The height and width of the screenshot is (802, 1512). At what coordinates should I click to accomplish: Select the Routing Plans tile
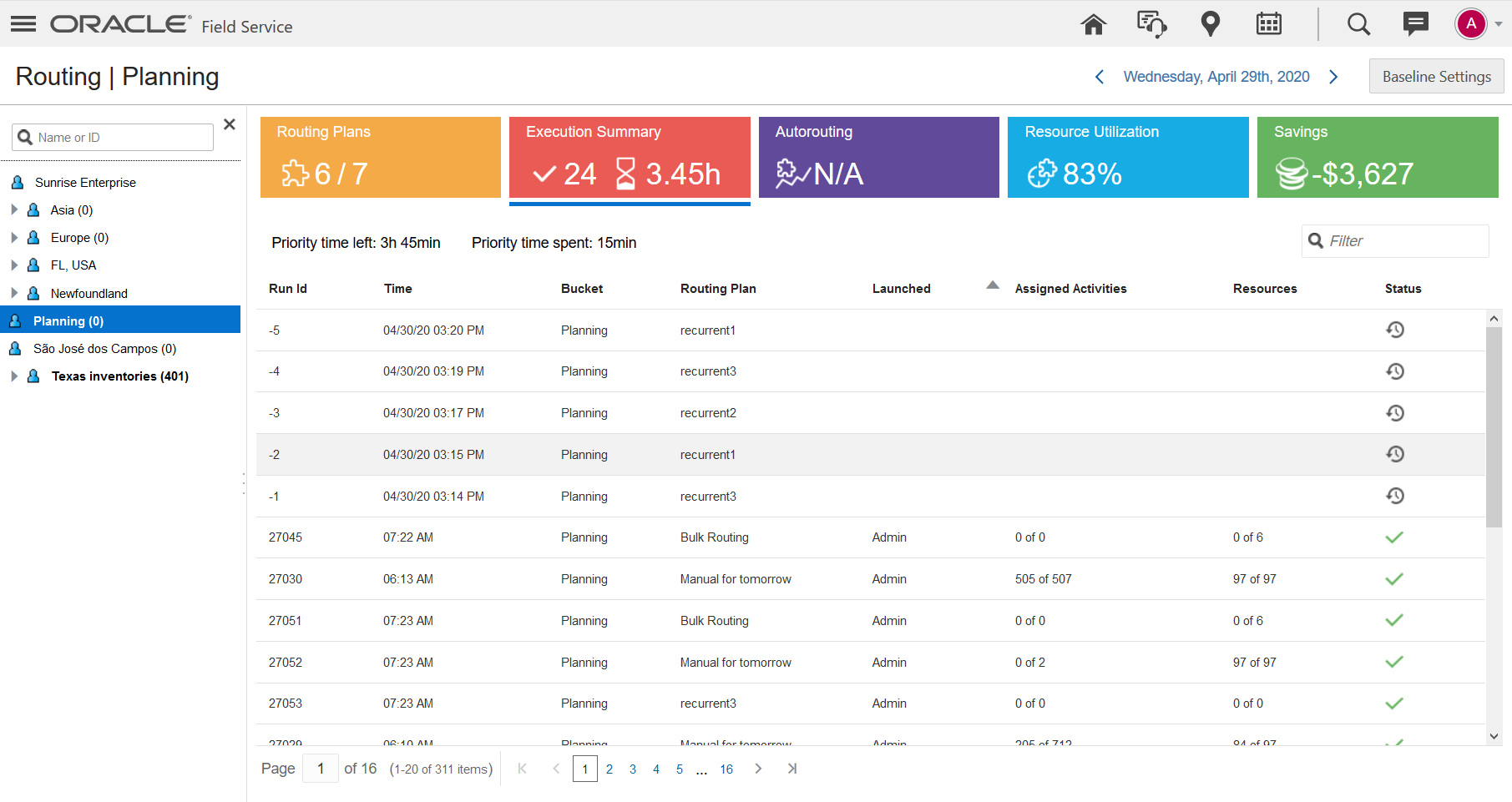tap(380, 157)
